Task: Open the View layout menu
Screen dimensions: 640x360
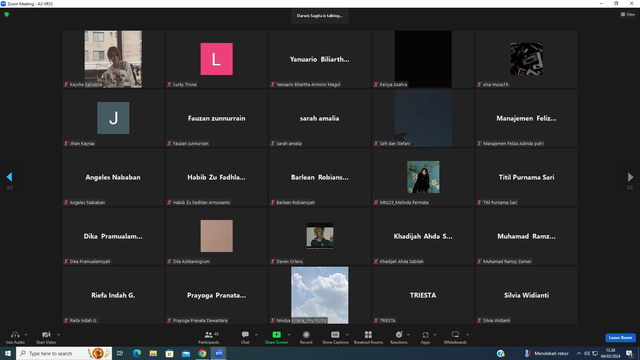Action: 628,14
